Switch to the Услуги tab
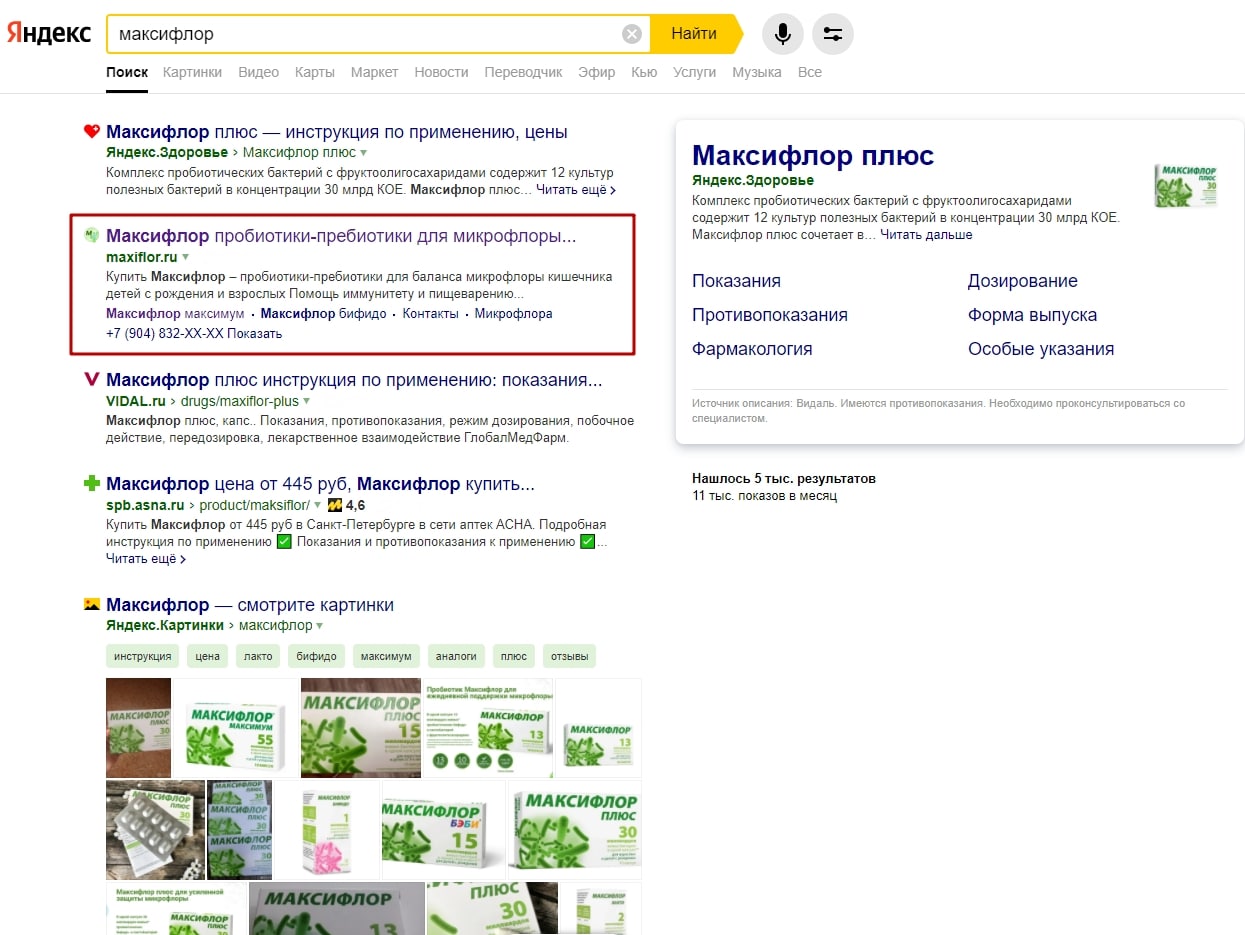Viewport: 1245px width, 935px height. point(694,72)
